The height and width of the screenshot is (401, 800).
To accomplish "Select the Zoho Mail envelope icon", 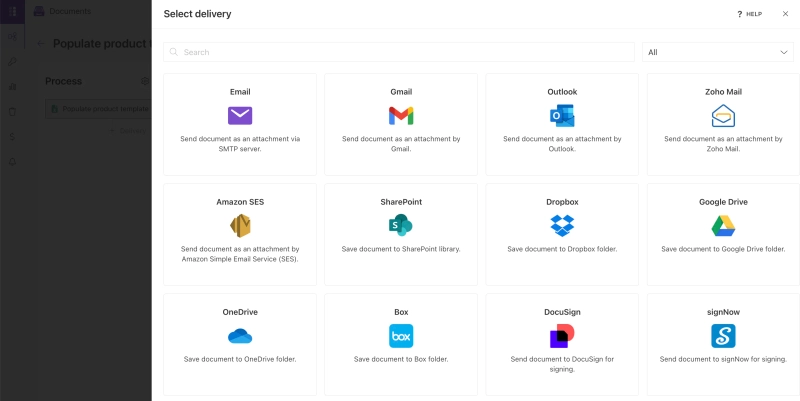I will click(x=723, y=116).
